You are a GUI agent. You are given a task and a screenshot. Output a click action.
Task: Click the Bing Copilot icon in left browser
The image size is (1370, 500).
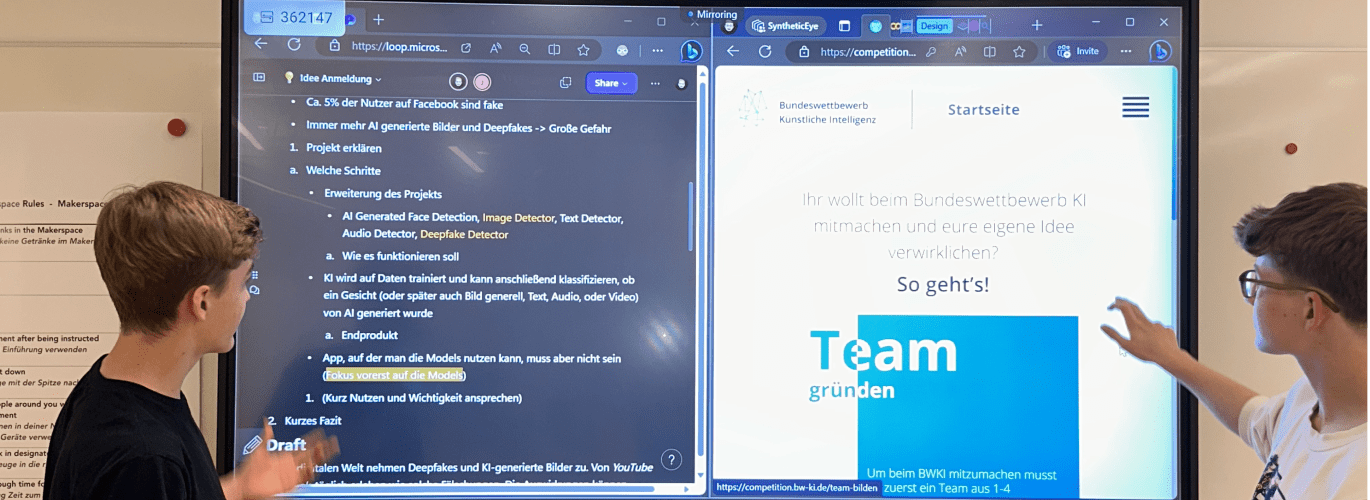pos(690,51)
